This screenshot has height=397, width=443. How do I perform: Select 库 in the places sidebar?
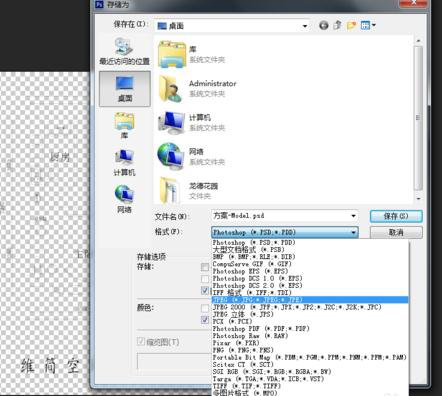tap(124, 126)
